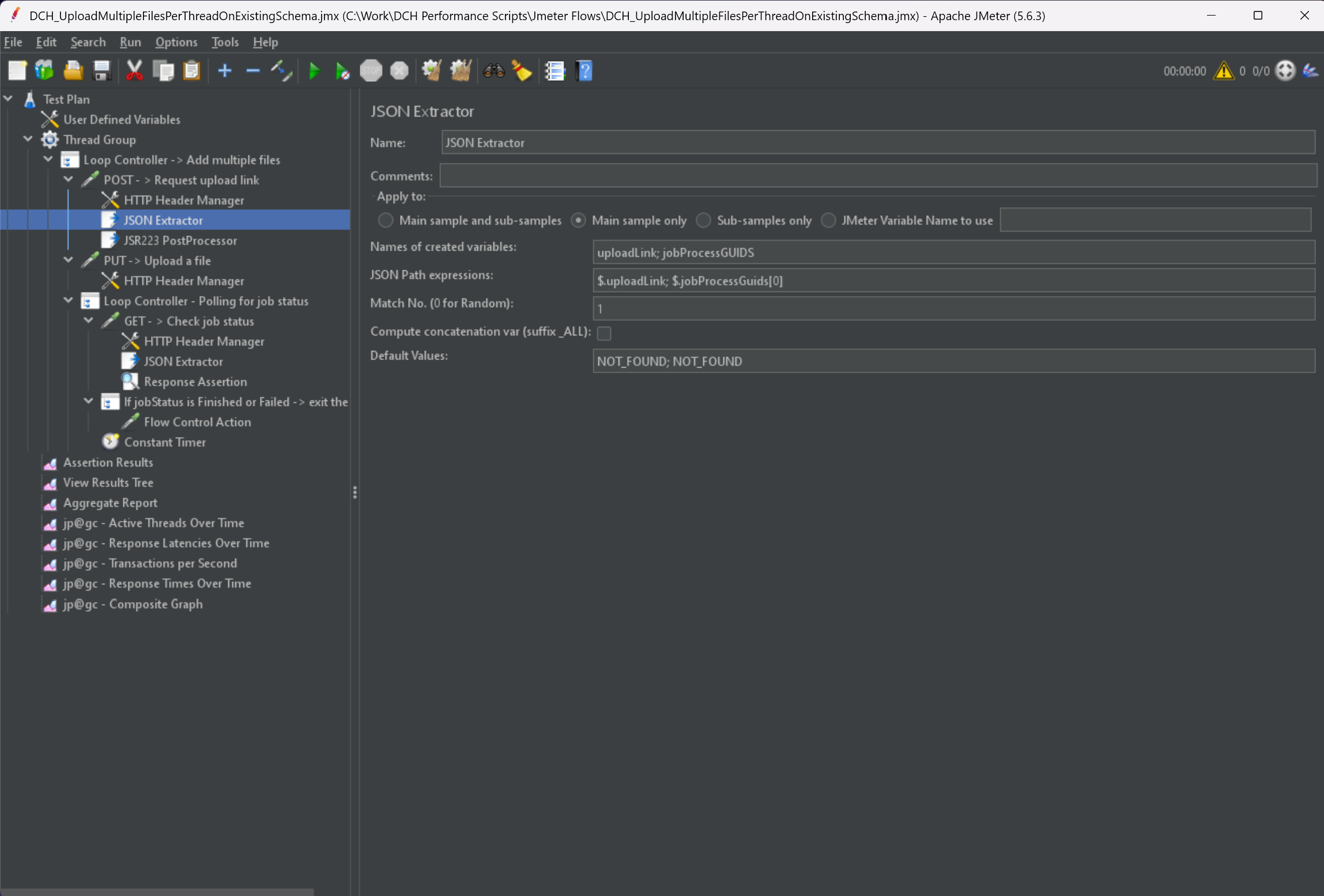Click Start no pauses icon
The image size is (1324, 896).
(x=342, y=71)
